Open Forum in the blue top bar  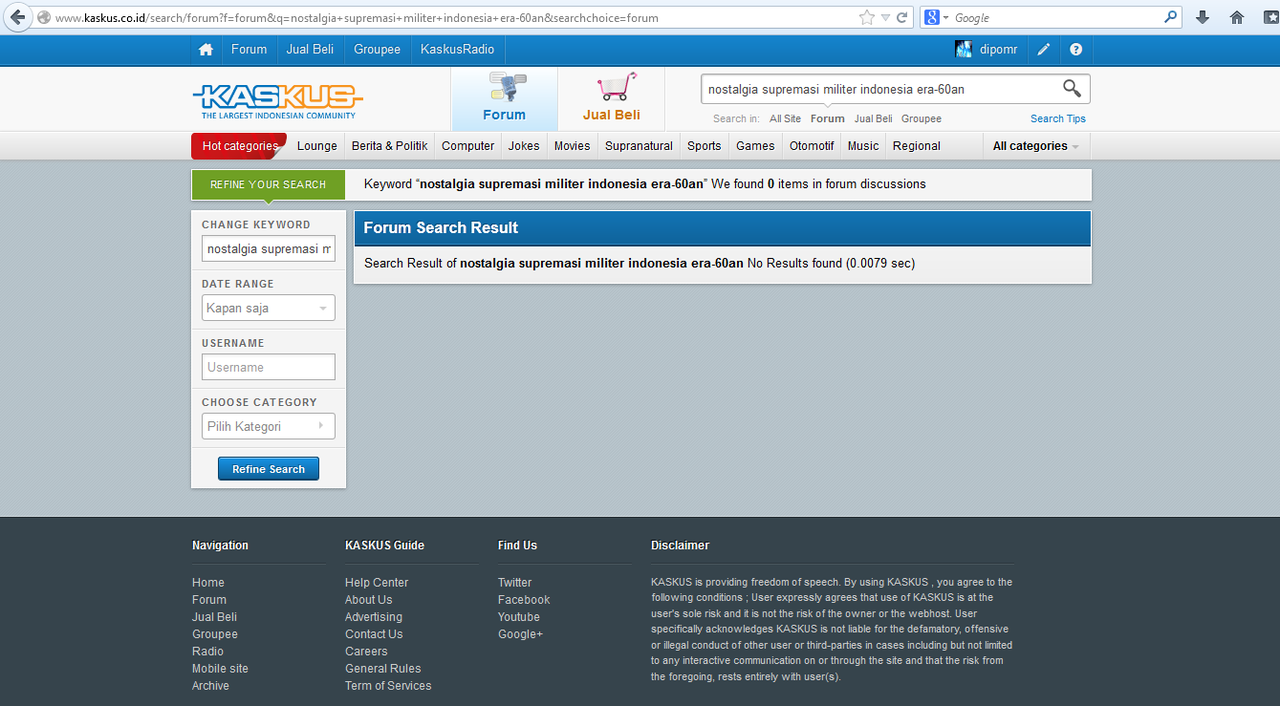(249, 49)
